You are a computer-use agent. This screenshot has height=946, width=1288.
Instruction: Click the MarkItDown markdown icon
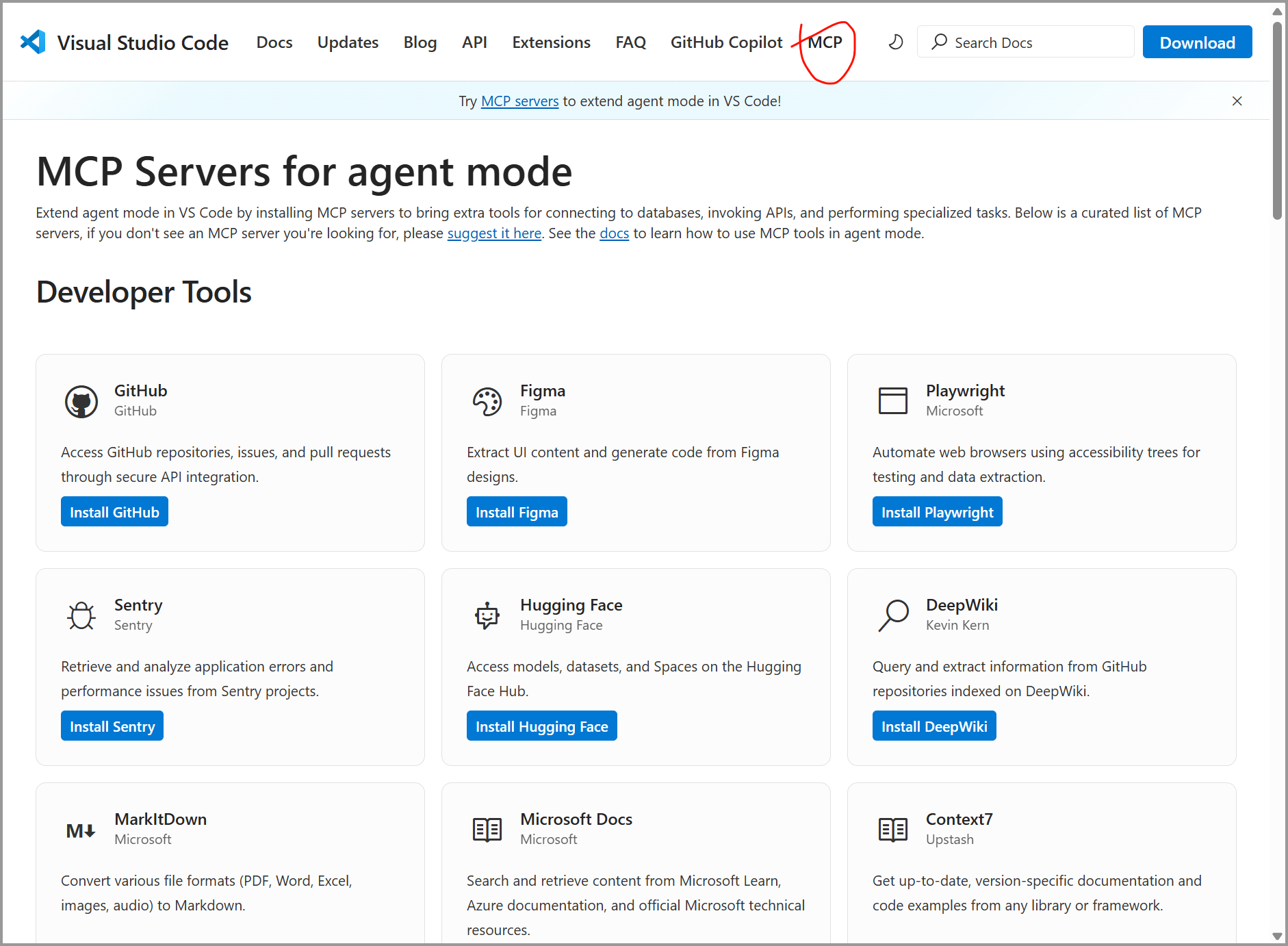pos(81,830)
